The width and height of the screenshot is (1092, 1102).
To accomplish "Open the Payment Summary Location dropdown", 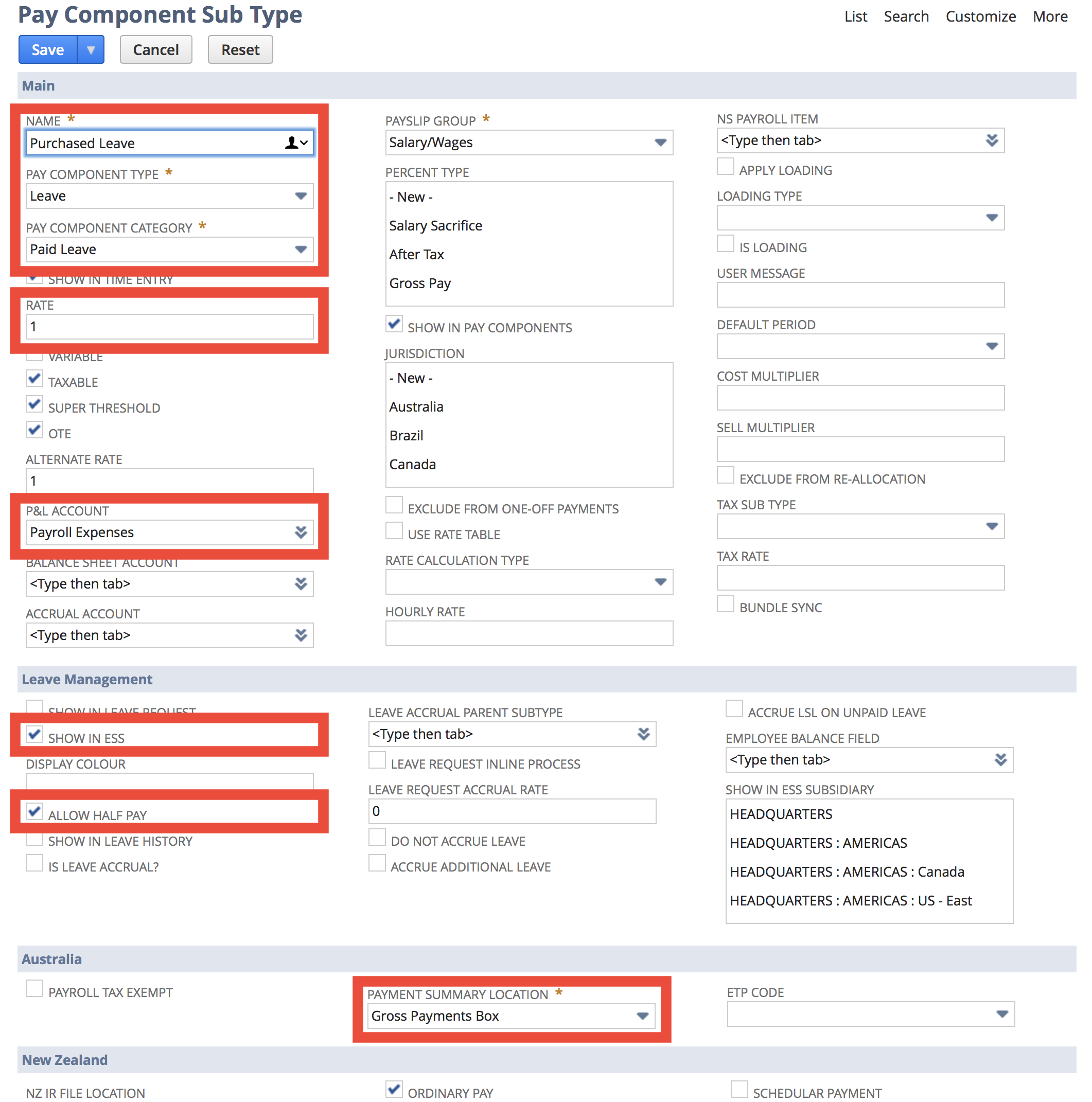I will point(643,1016).
